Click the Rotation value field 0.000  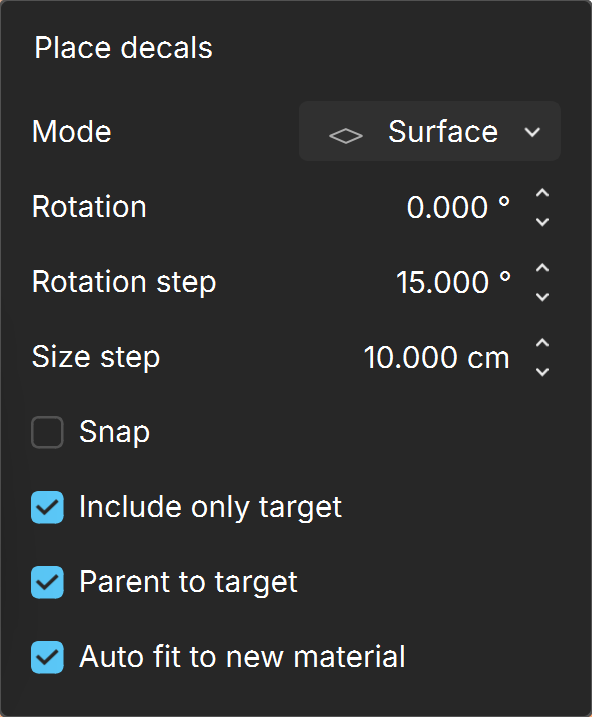click(458, 207)
